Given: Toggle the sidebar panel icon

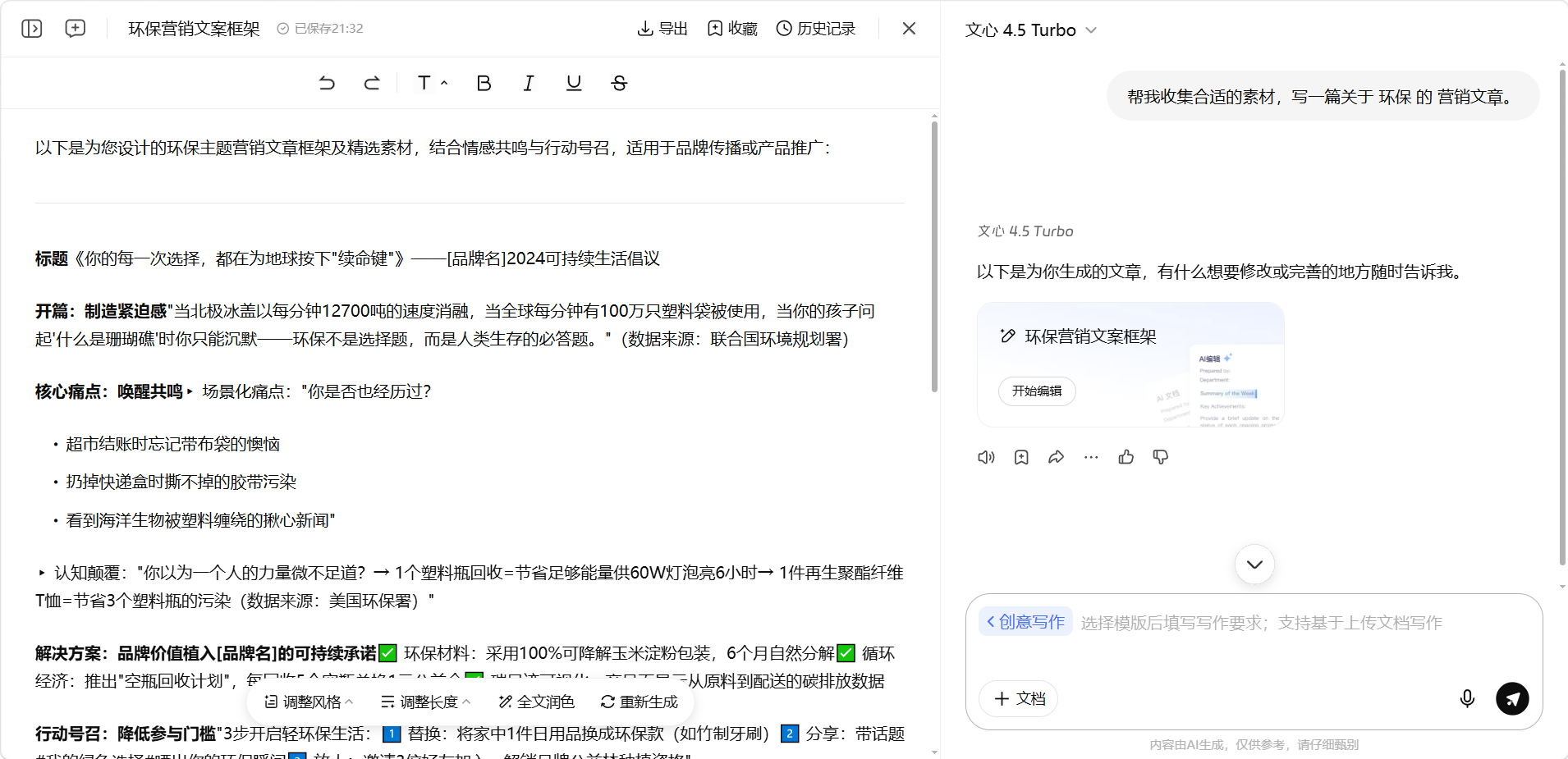Looking at the screenshot, I should pyautogui.click(x=32, y=29).
